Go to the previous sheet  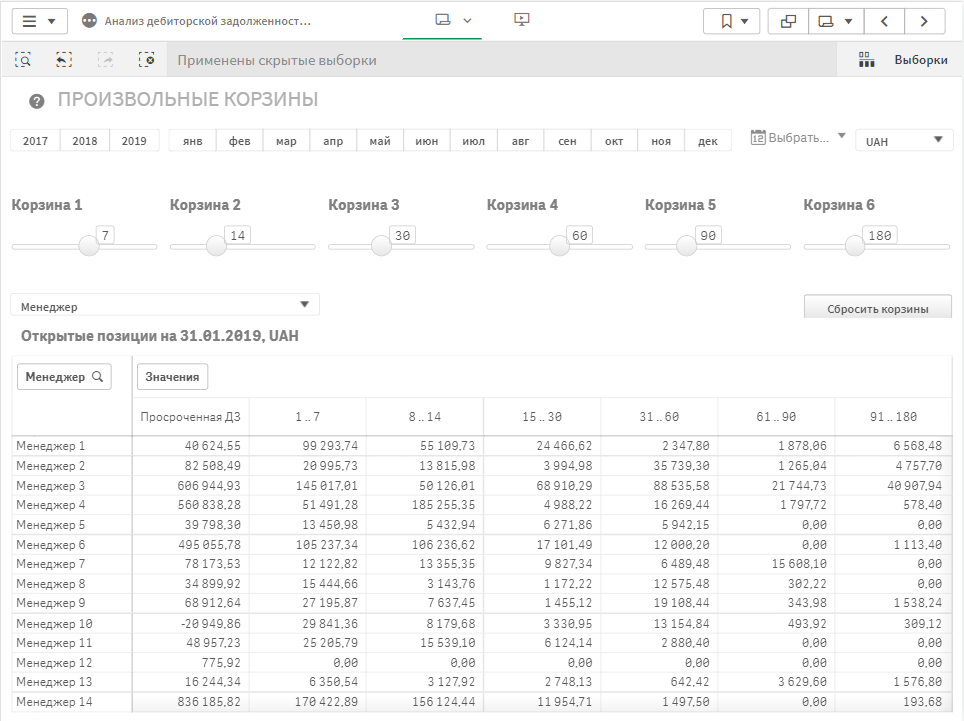(x=884, y=21)
